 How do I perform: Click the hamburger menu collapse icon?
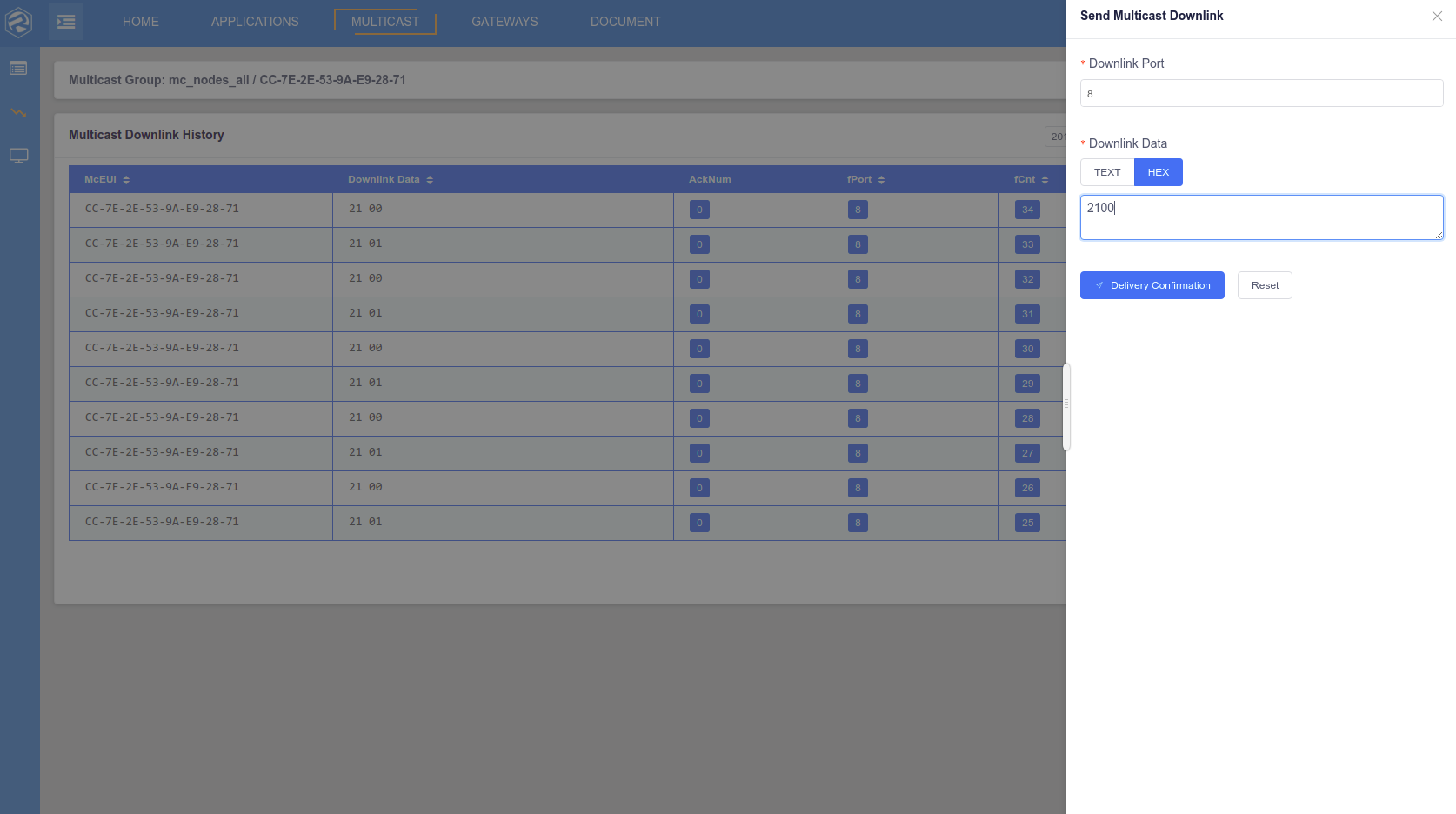pyautogui.click(x=66, y=22)
